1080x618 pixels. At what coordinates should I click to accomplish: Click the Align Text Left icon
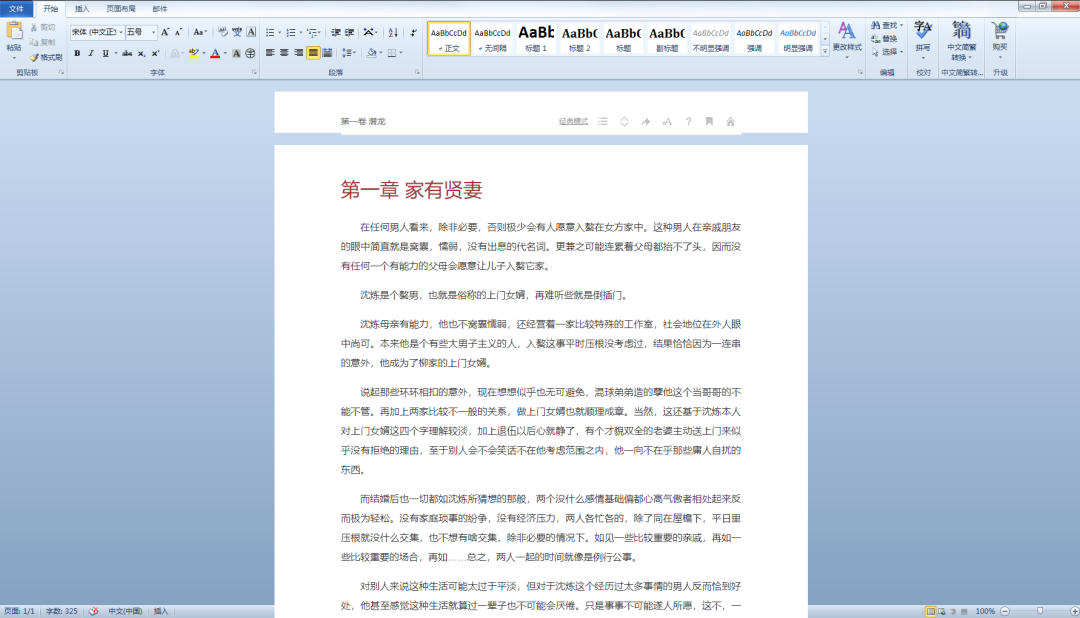(270, 53)
